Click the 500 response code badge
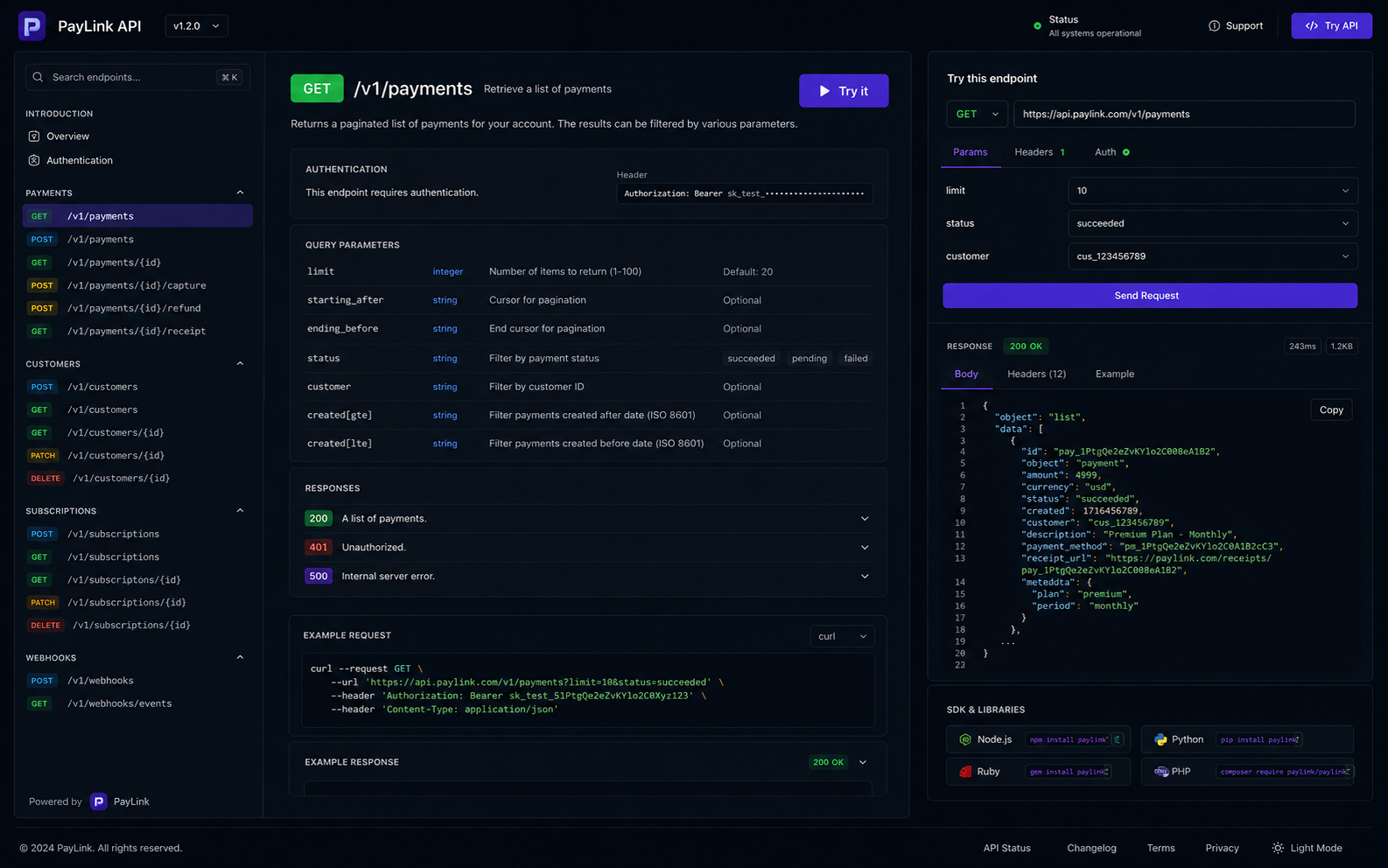 click(319, 577)
